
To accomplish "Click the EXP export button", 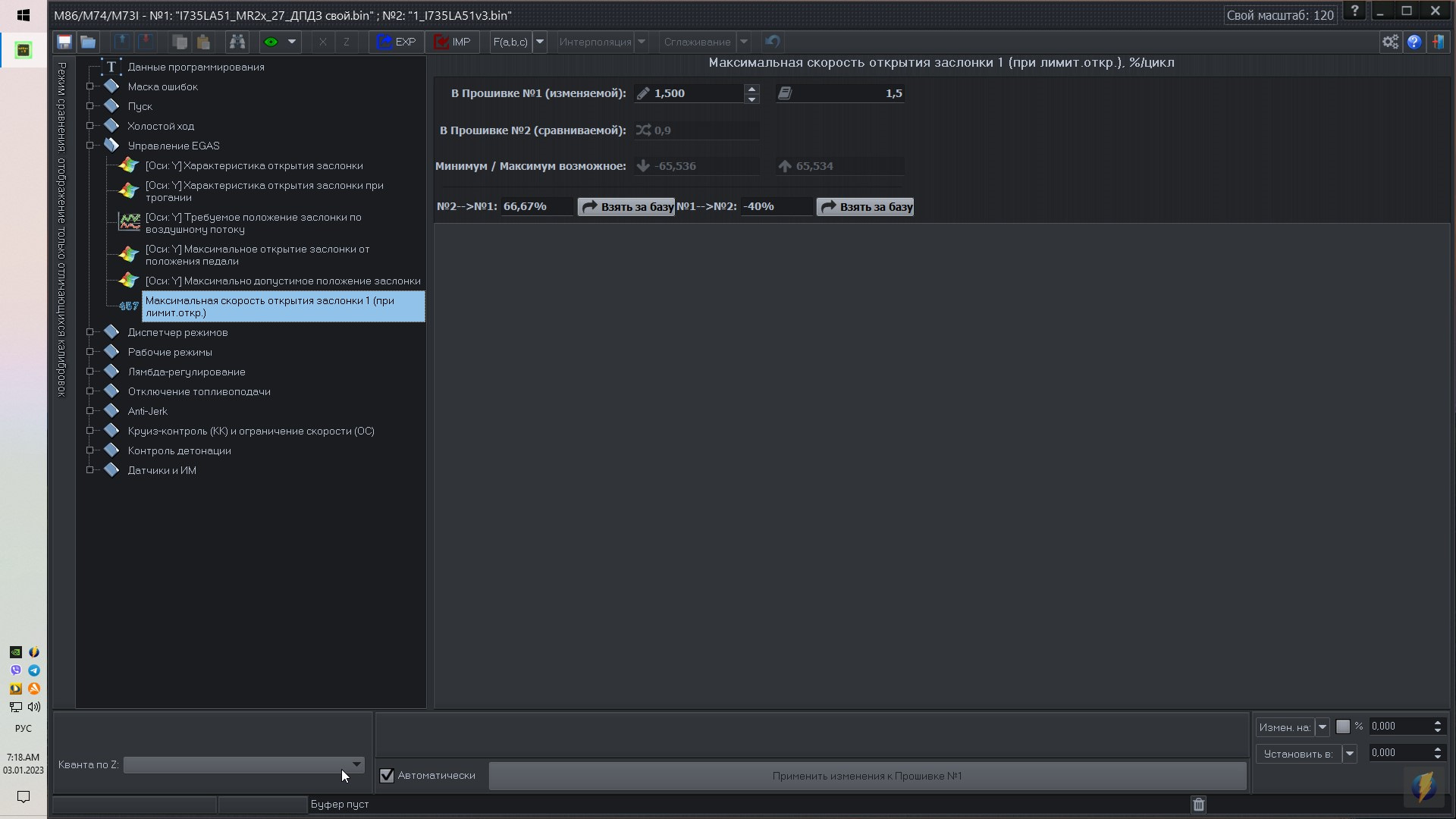I will click(x=397, y=42).
